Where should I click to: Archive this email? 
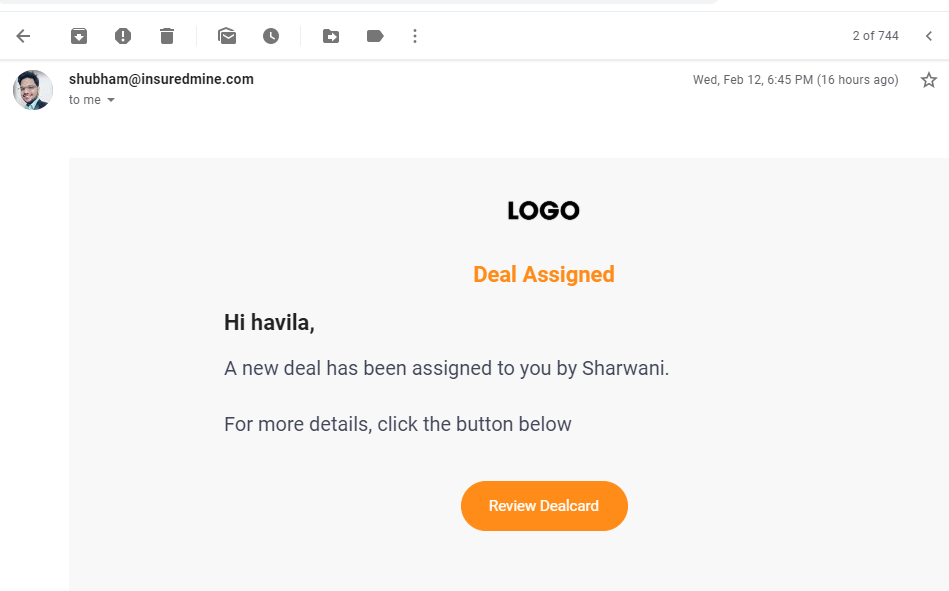point(79,36)
